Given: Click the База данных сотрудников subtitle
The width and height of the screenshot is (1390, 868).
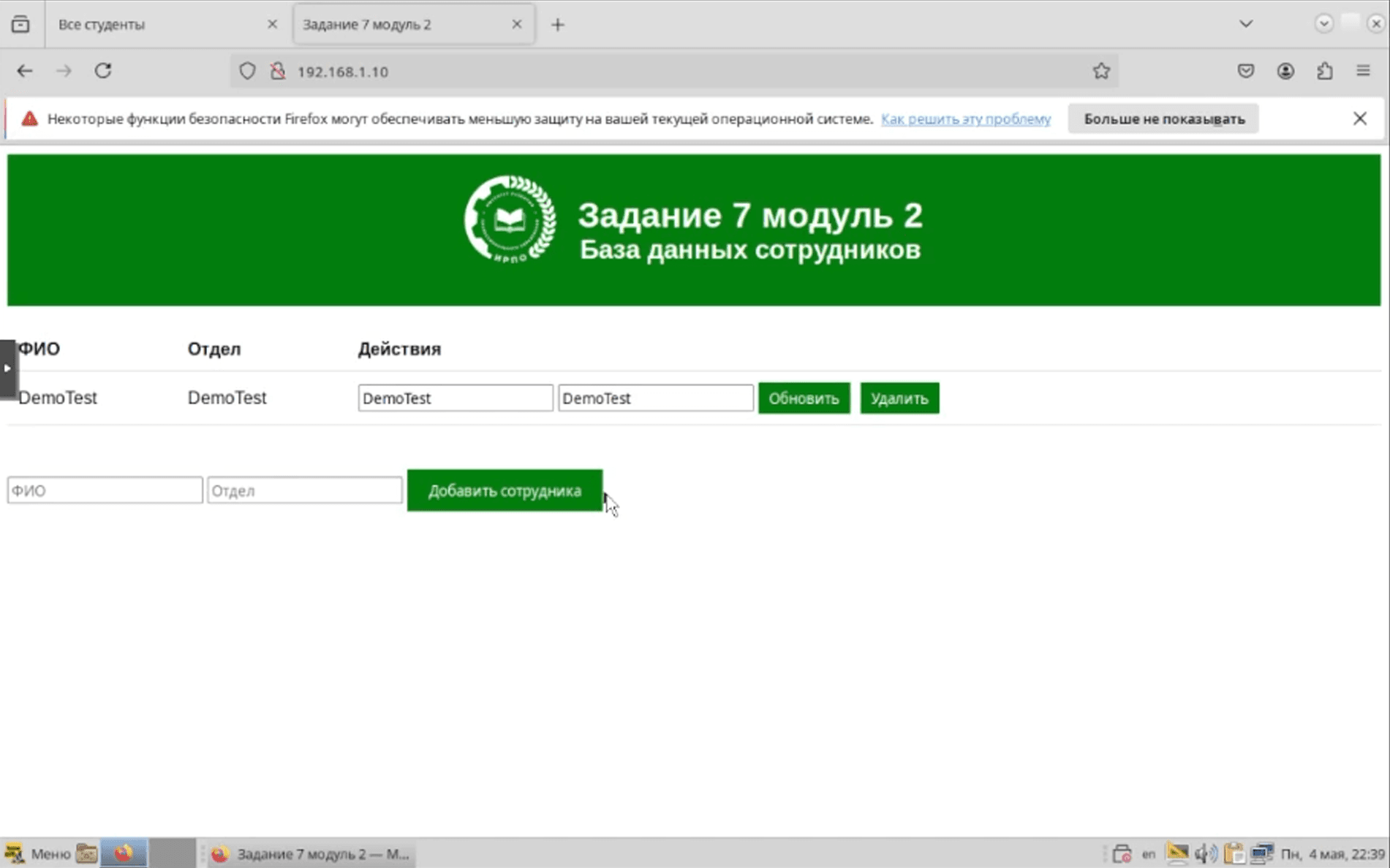Looking at the screenshot, I should click(750, 250).
